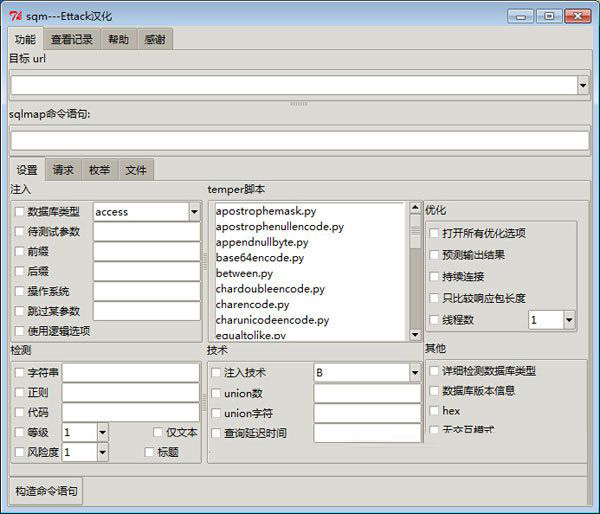Select apostrophemask.py in tamper list
This screenshot has height=514, width=600.
point(266,211)
